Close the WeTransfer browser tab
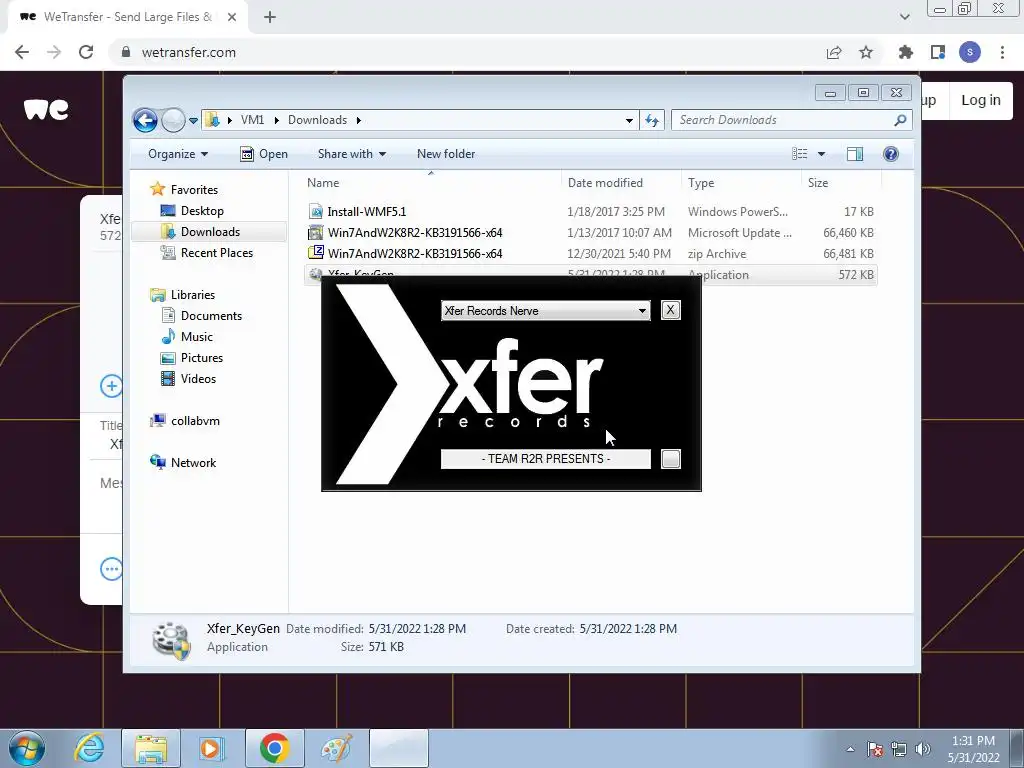The height and width of the screenshot is (768, 1024). (232, 17)
